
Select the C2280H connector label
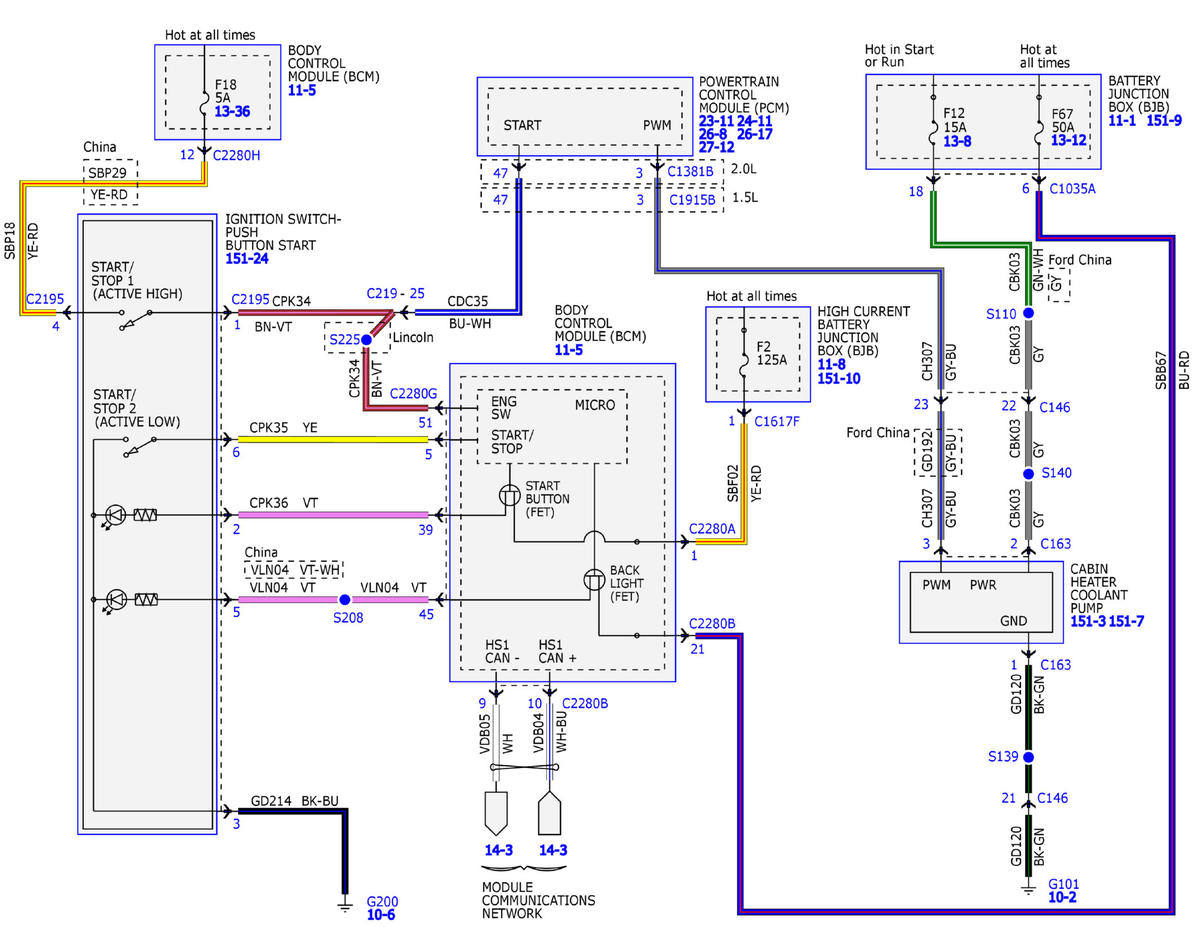[236, 156]
